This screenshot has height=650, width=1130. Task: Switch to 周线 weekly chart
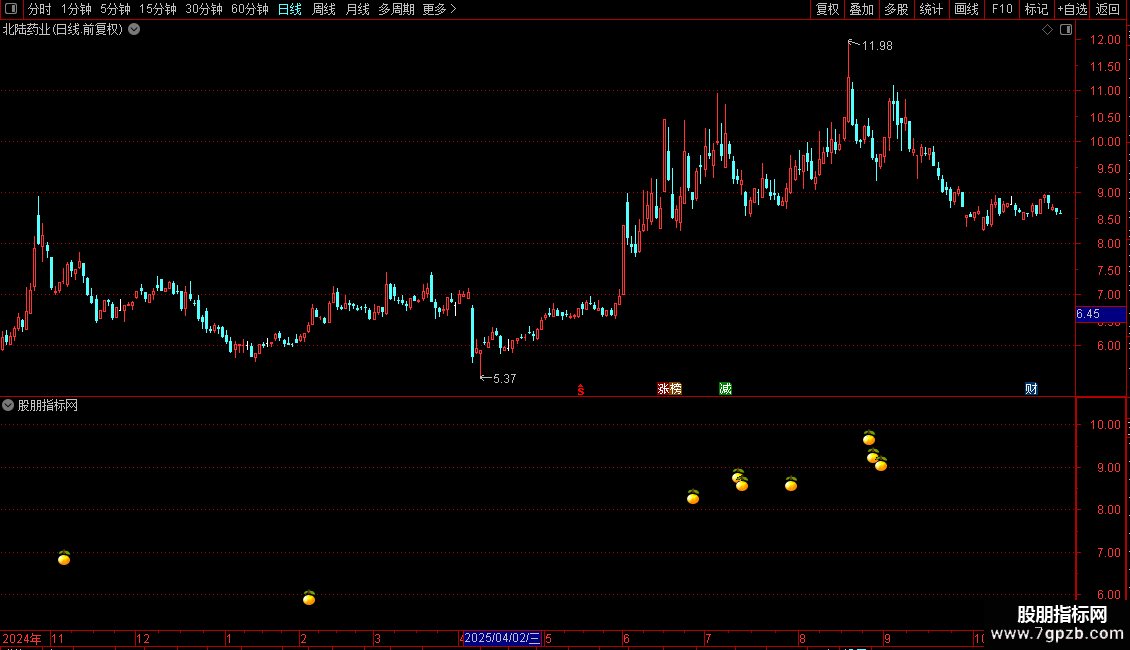(324, 9)
